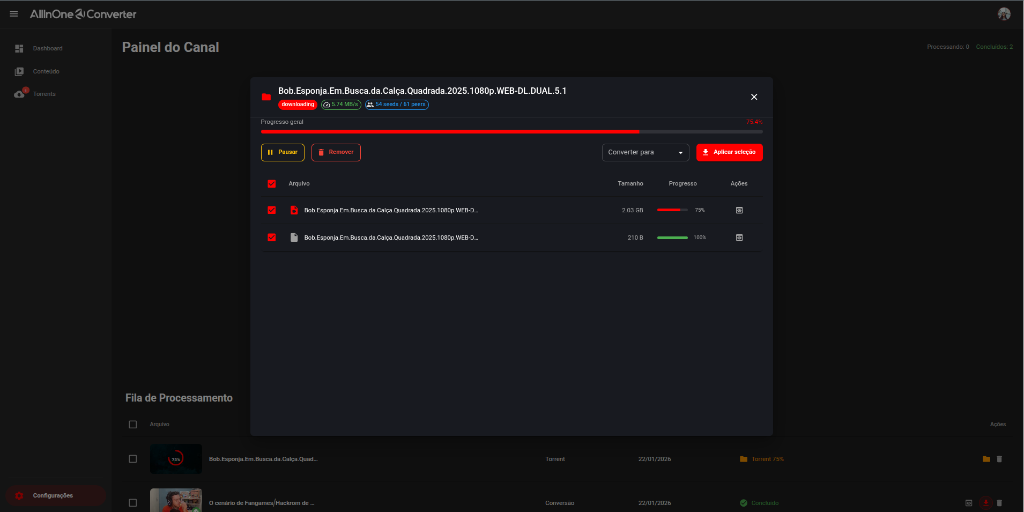The width and height of the screenshot is (1024, 512).
Task: Click the overall progress bar (Progresso geral)
Action: [511, 131]
